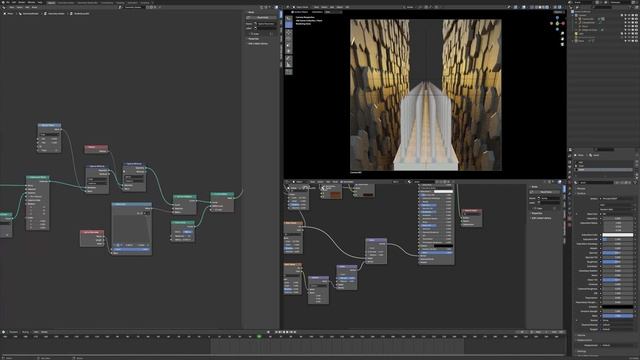The width and height of the screenshot is (640, 360).
Task: Open the Object Mode dropdown in viewport header
Action: coord(302,7)
